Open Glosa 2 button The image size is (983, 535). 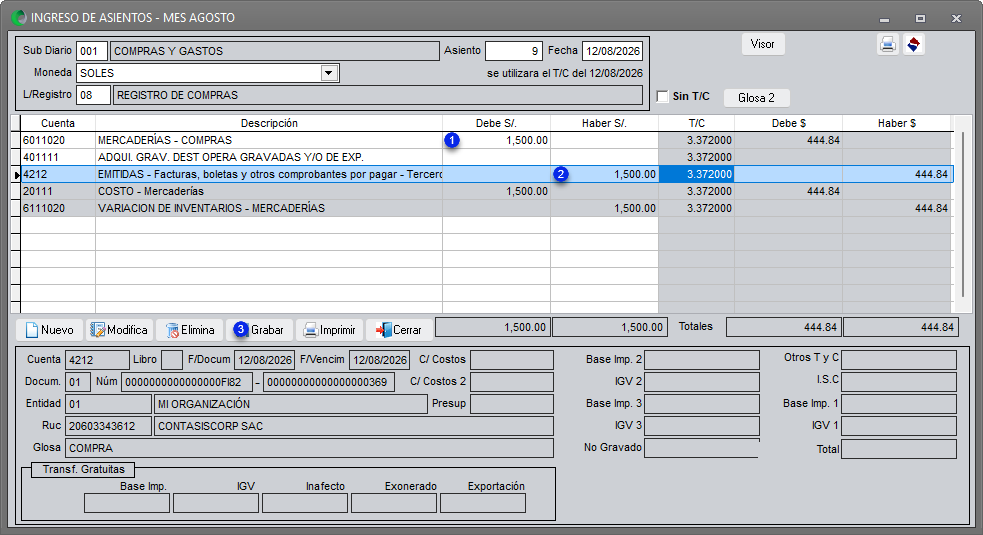756,98
